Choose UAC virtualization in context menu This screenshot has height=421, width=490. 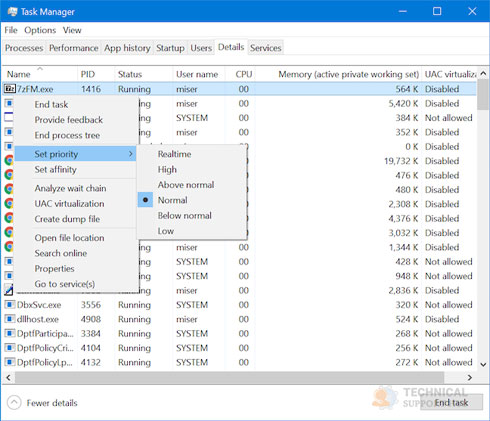tap(69, 203)
